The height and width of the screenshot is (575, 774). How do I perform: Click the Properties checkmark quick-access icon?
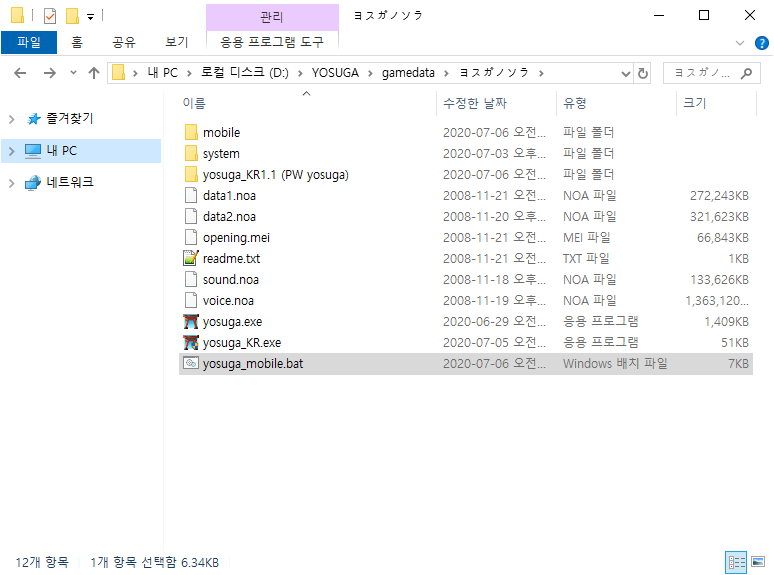coord(50,16)
